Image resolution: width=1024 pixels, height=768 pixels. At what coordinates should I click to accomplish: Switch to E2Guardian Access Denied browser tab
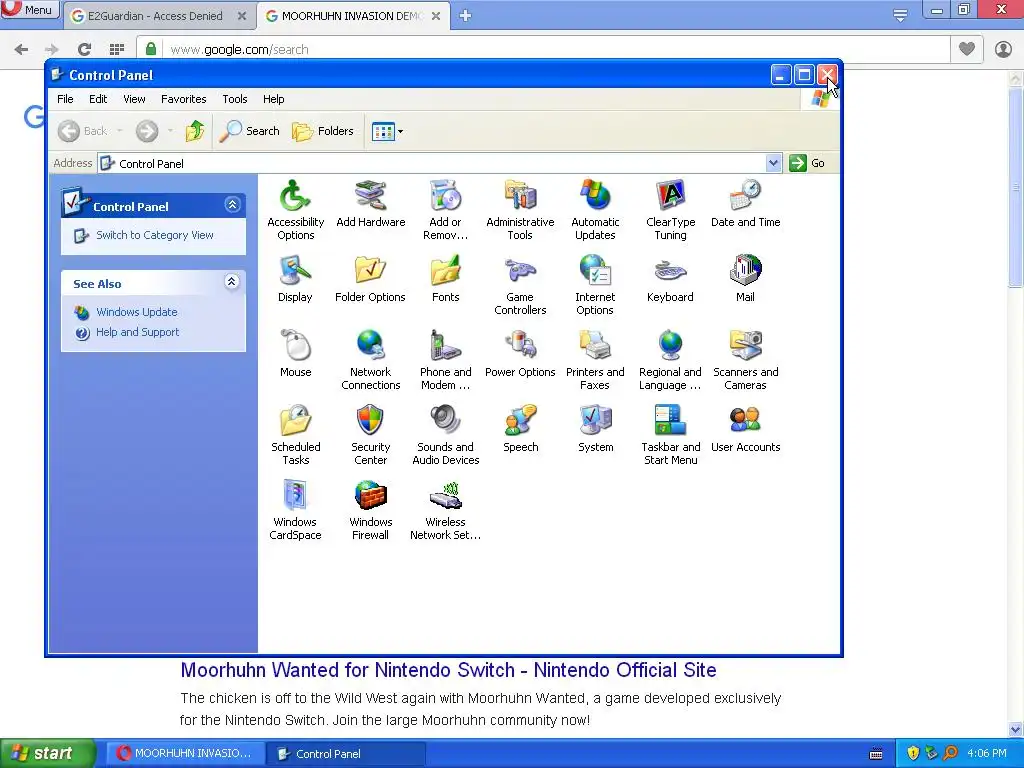pyautogui.click(x=155, y=16)
